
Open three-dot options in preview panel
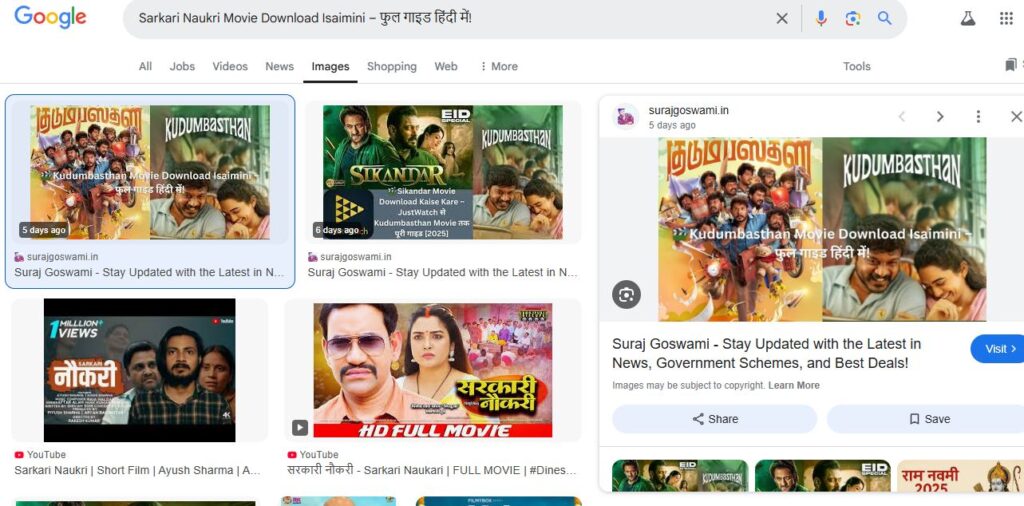click(978, 117)
